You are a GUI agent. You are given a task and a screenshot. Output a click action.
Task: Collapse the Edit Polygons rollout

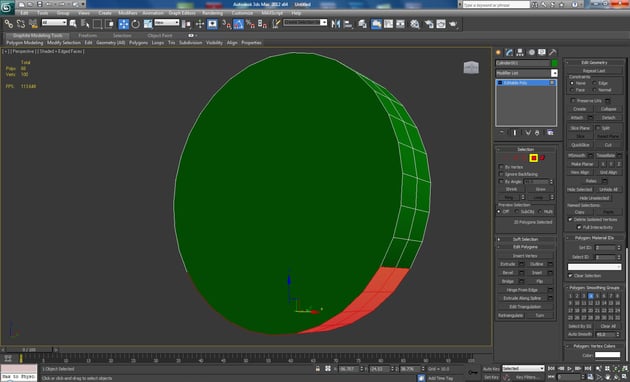[x=526, y=247]
